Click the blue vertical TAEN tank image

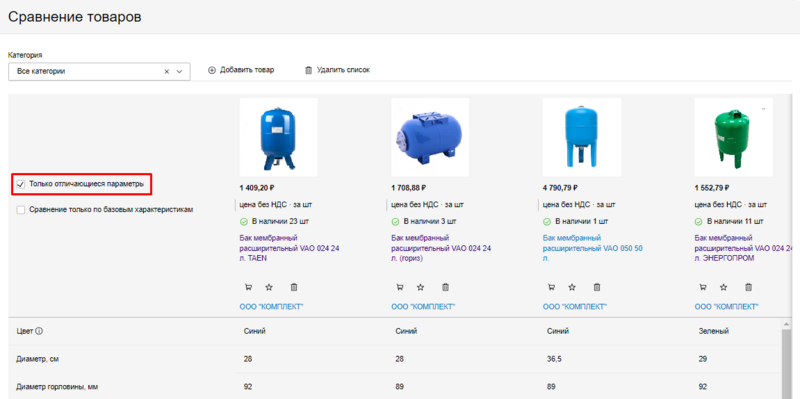[279, 137]
